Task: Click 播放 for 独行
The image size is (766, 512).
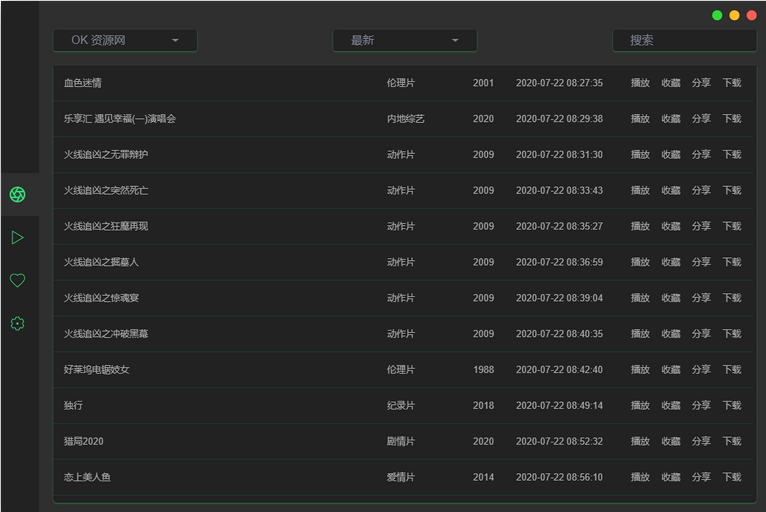Action: 640,405
